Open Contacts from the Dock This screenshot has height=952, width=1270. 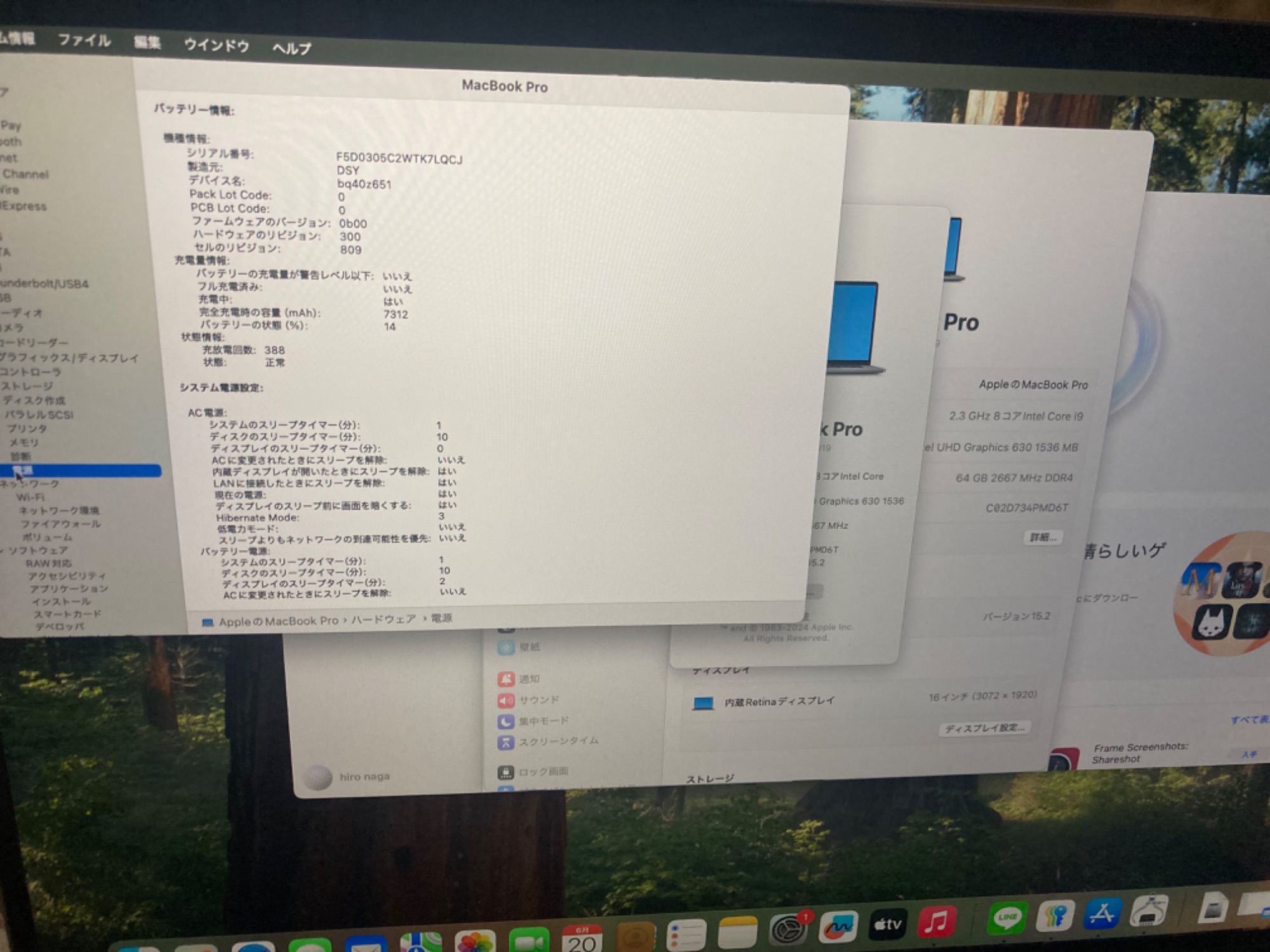pyautogui.click(x=635, y=937)
